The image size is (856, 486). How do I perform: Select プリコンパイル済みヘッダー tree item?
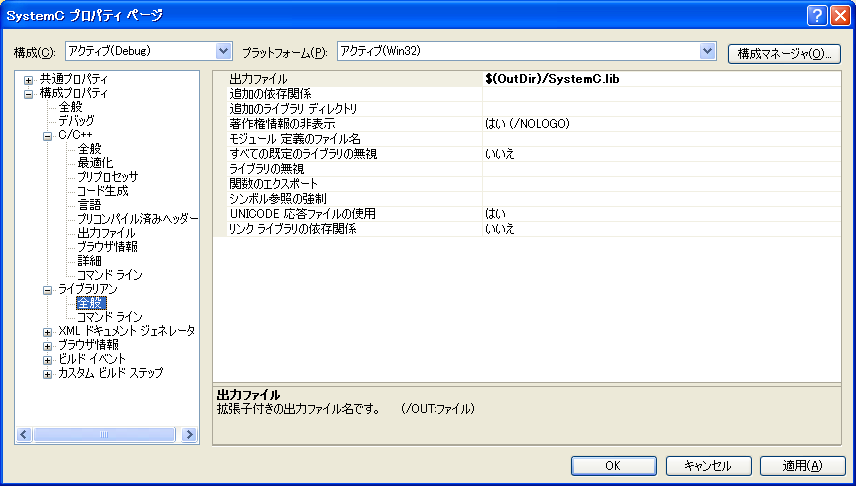pyautogui.click(x=138, y=219)
